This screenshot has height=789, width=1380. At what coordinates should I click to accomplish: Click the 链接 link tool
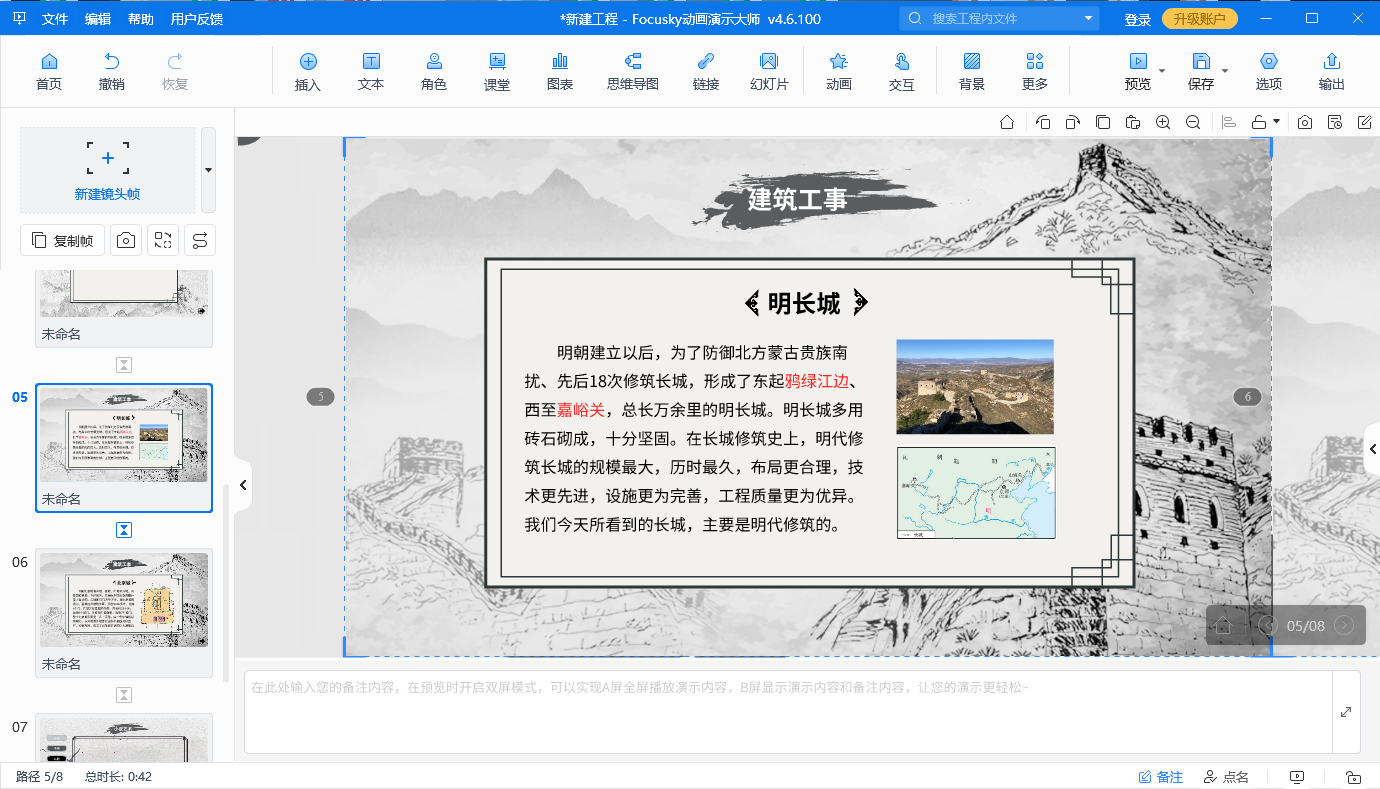coord(706,72)
